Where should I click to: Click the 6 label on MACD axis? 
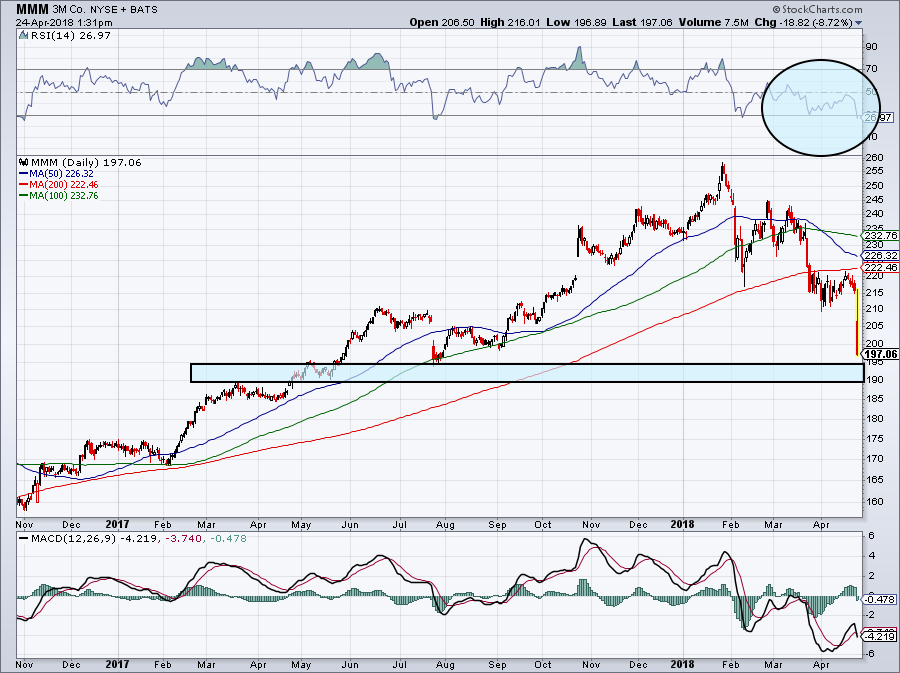[871, 536]
